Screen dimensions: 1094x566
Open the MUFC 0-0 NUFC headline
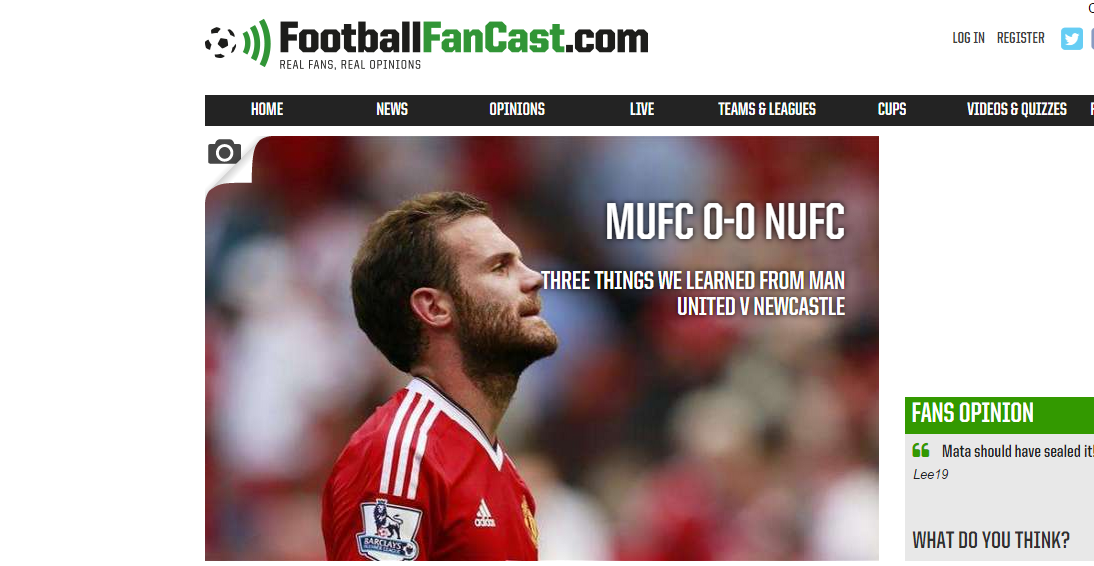[725, 223]
